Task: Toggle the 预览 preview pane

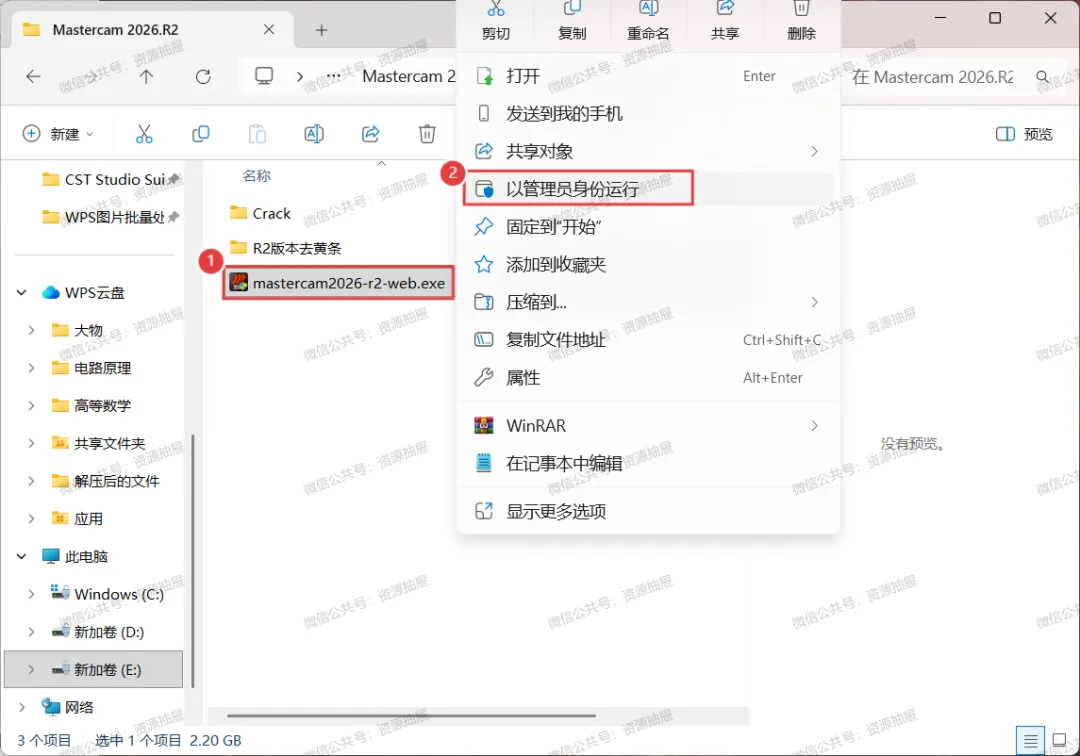Action: pyautogui.click(x=1024, y=134)
